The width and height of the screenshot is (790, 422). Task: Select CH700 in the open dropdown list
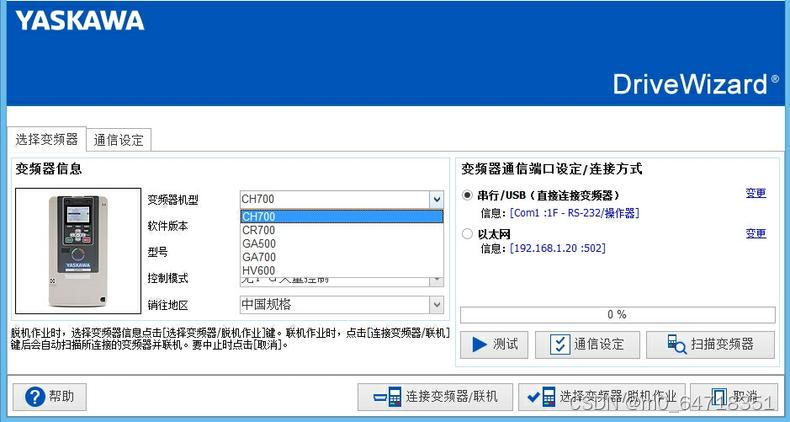click(342, 217)
